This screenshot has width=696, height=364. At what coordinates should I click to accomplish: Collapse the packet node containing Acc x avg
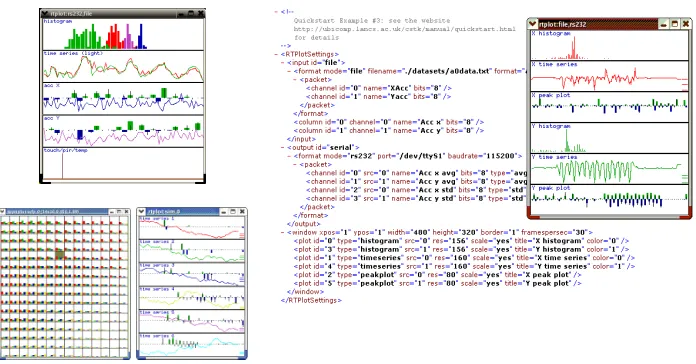tap(296, 164)
